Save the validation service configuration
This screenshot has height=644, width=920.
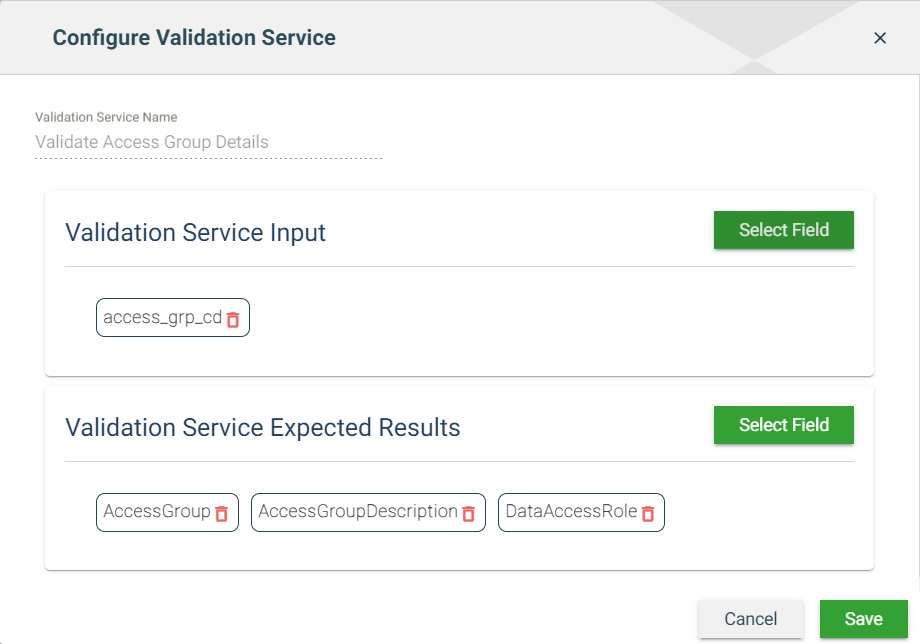tap(863, 619)
